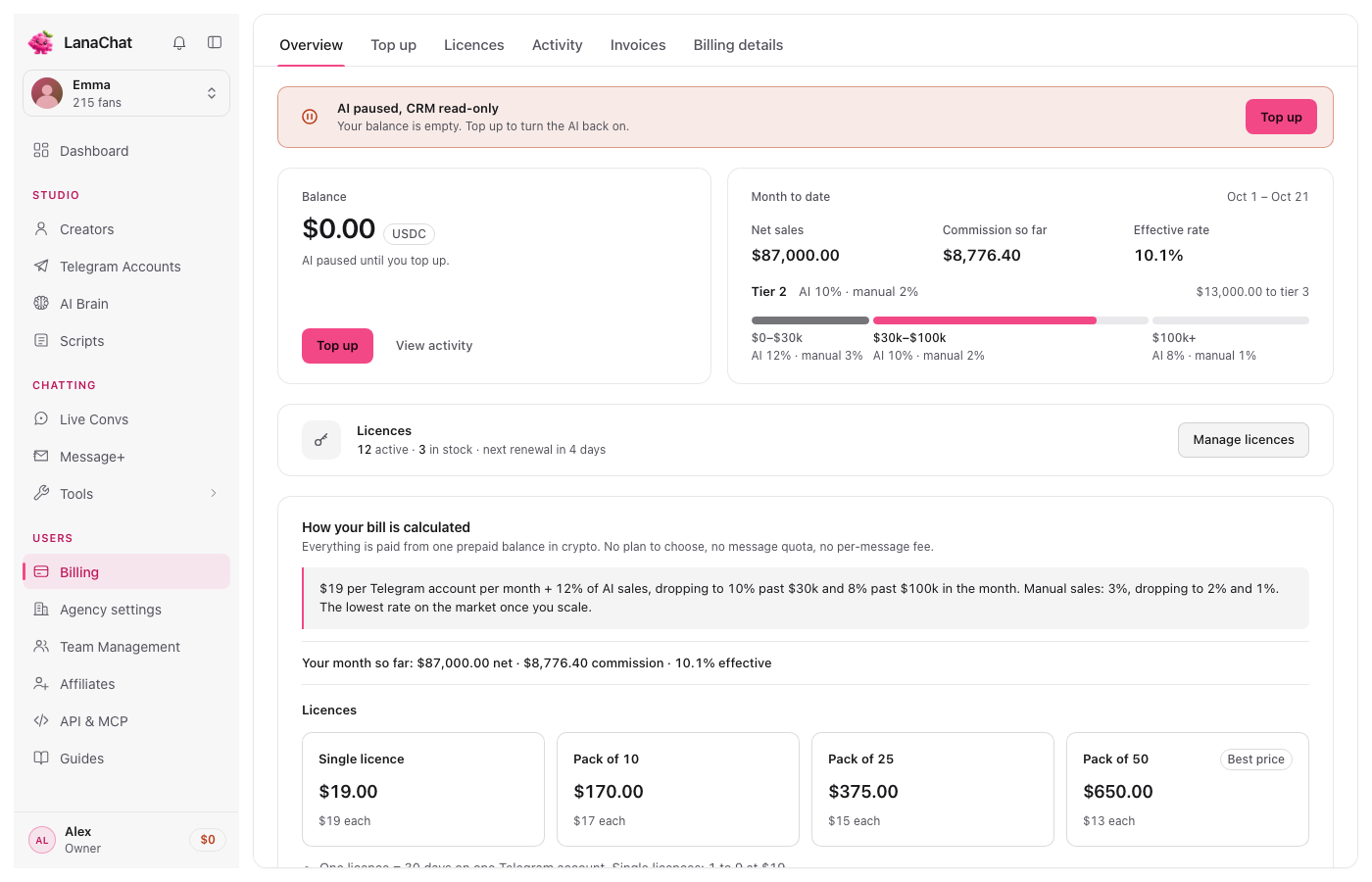The height and width of the screenshot is (882, 1372).
Task: Click the API & MCP code icon
Action: click(x=41, y=720)
